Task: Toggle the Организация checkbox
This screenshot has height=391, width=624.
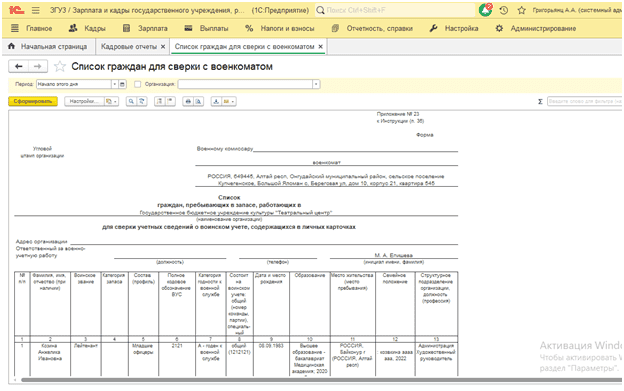Action: click(137, 84)
